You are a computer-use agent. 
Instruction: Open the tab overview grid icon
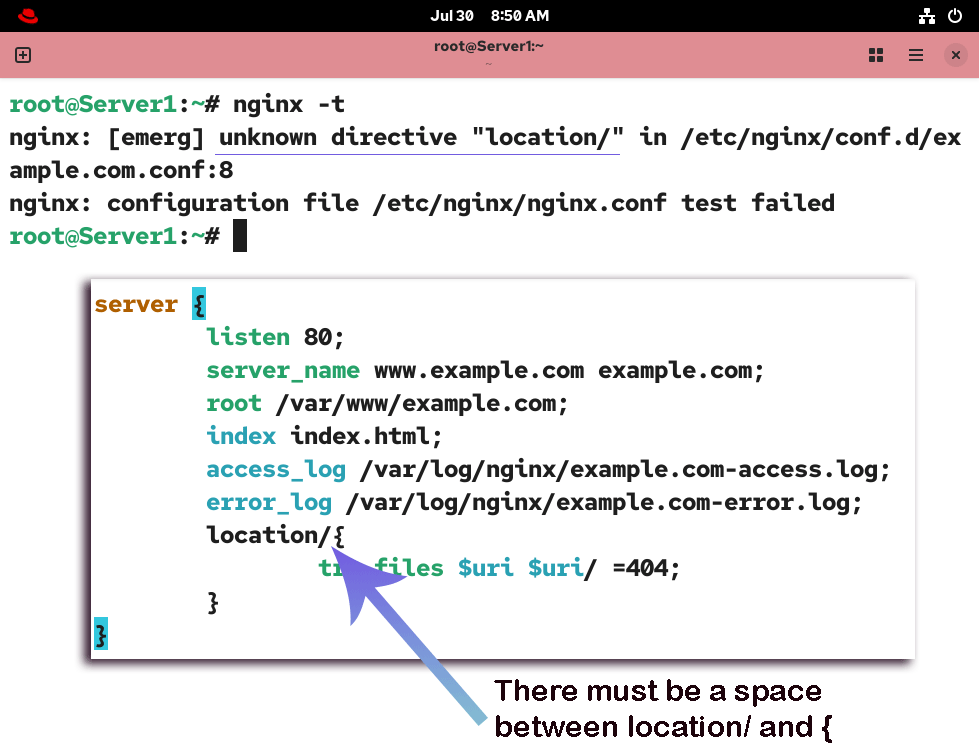(x=876, y=55)
